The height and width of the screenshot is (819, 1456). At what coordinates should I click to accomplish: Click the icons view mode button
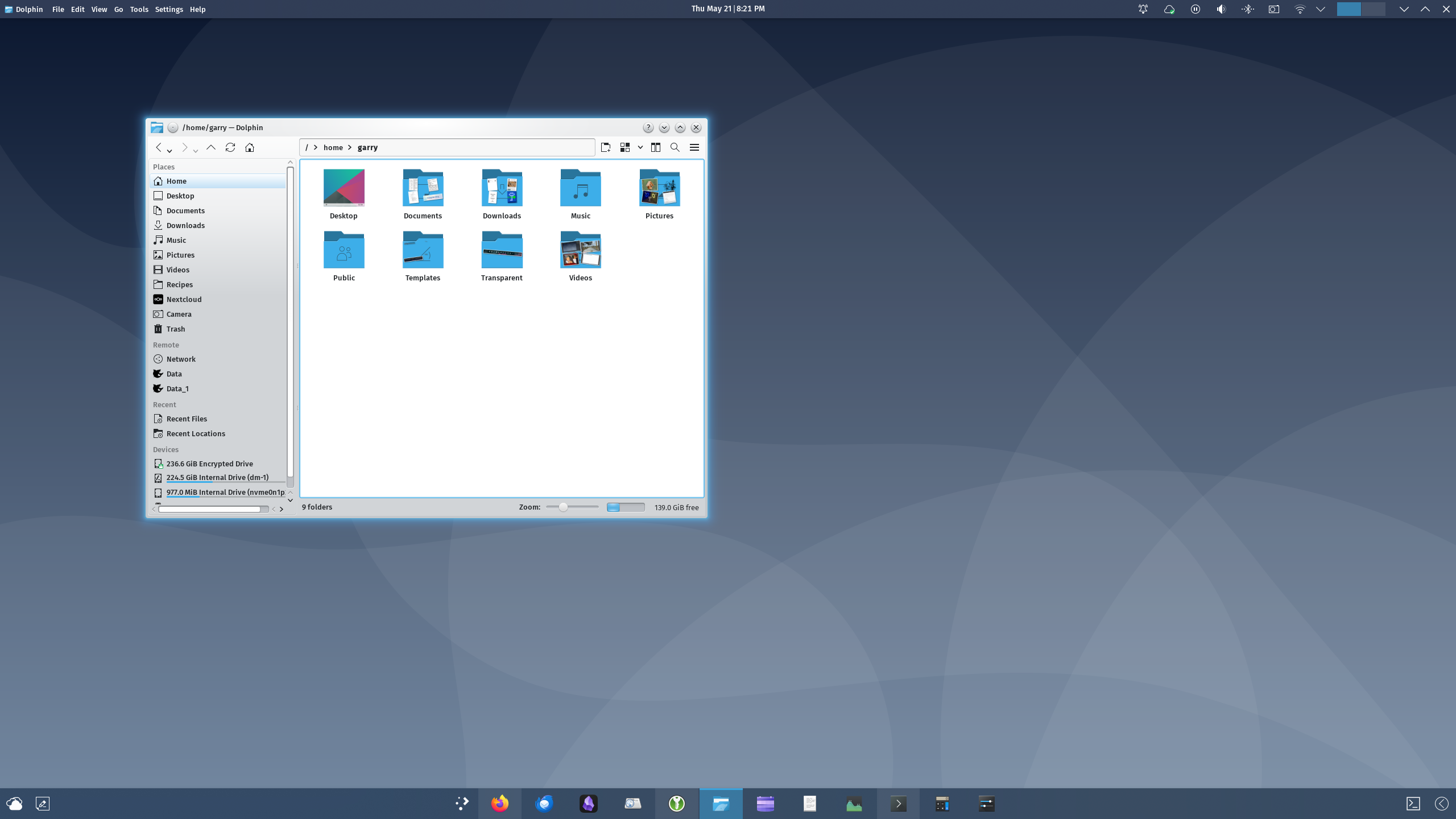pos(625,147)
